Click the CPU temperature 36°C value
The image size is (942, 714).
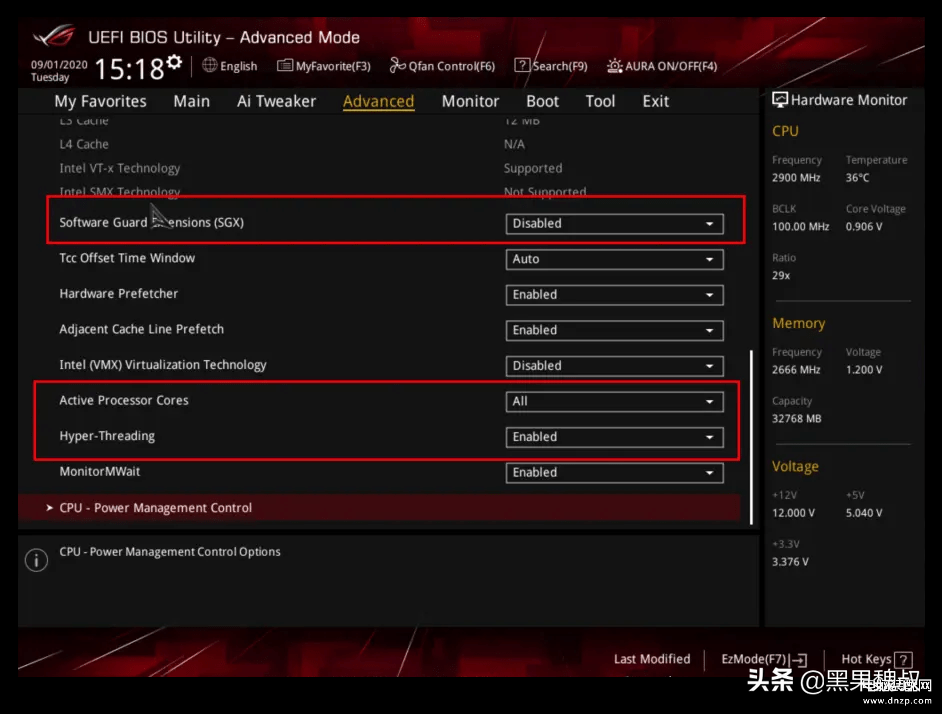point(857,178)
